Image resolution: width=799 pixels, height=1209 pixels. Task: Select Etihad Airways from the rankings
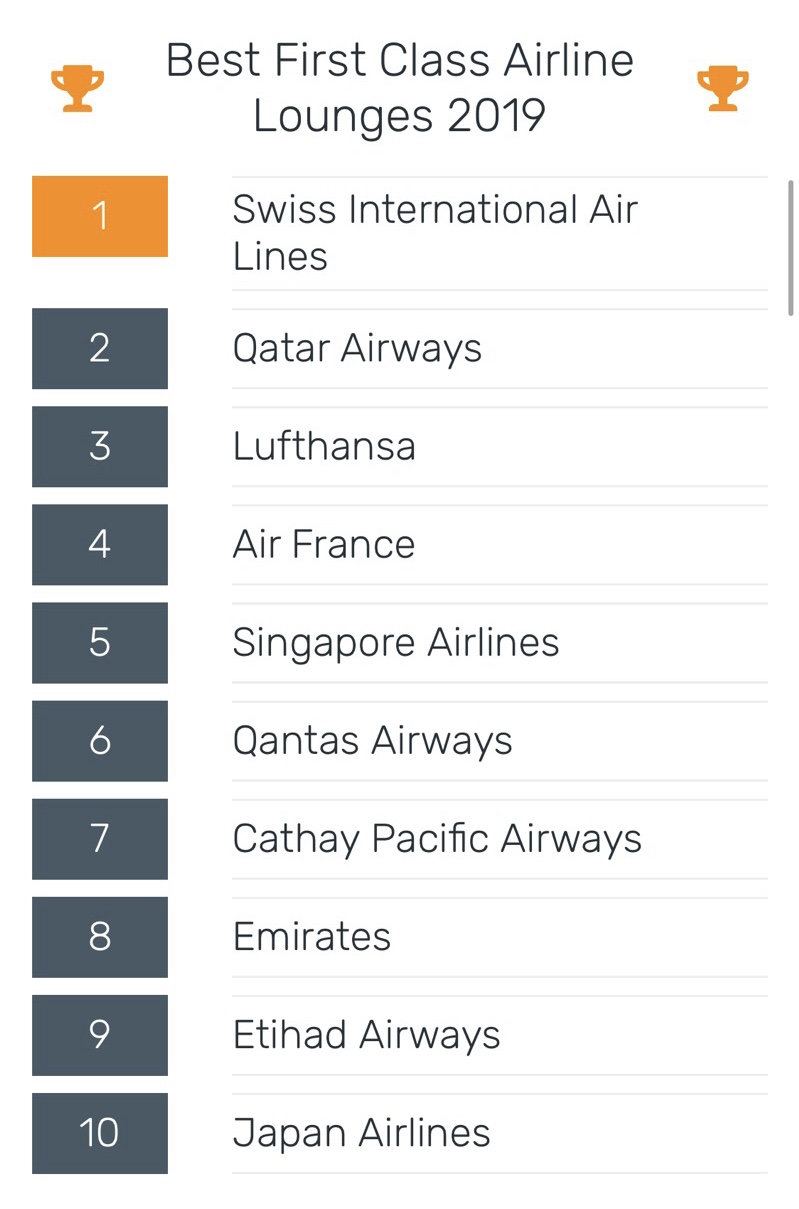coord(366,1034)
